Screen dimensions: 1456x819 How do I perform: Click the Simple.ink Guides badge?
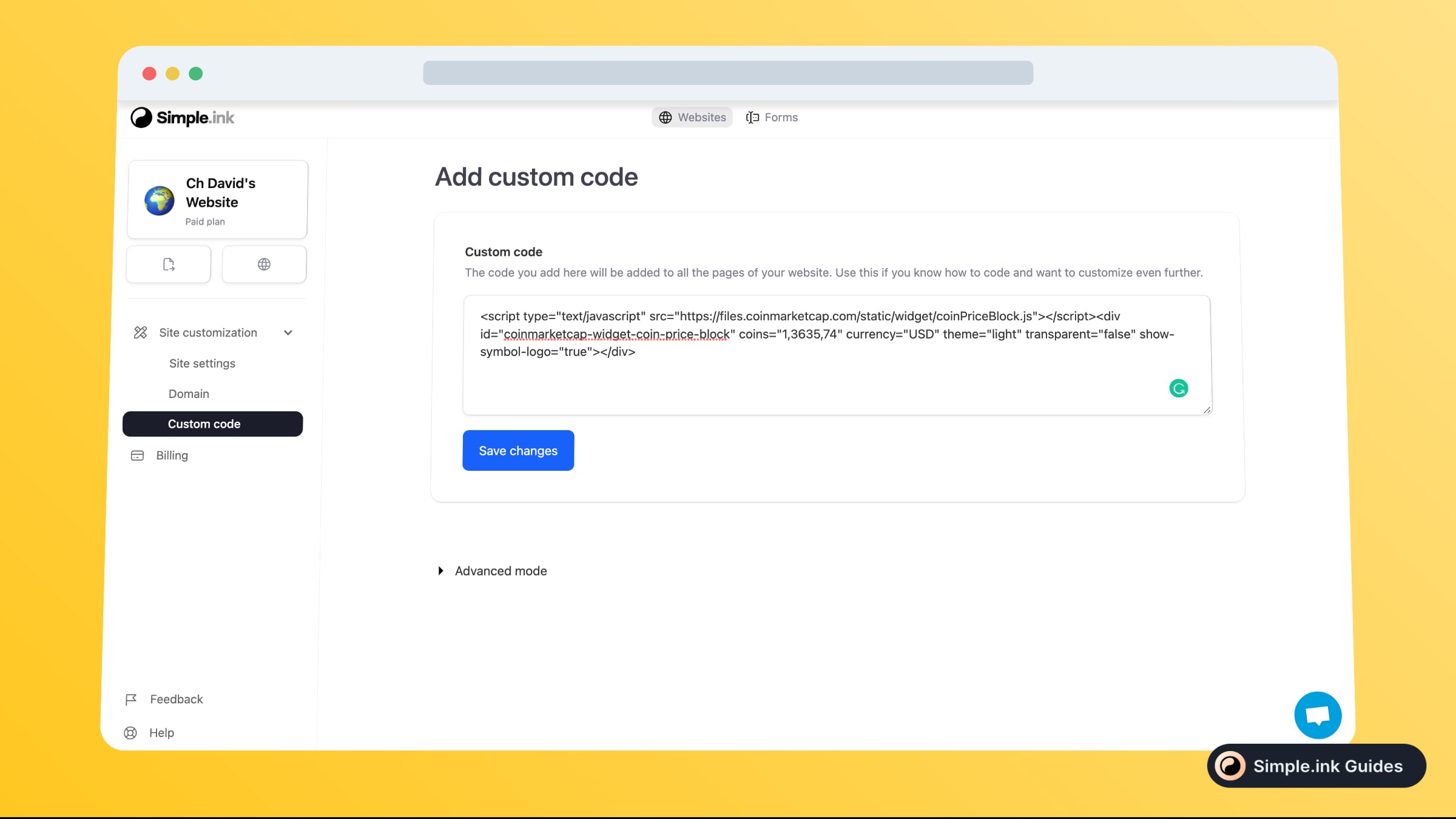pyautogui.click(x=1316, y=766)
